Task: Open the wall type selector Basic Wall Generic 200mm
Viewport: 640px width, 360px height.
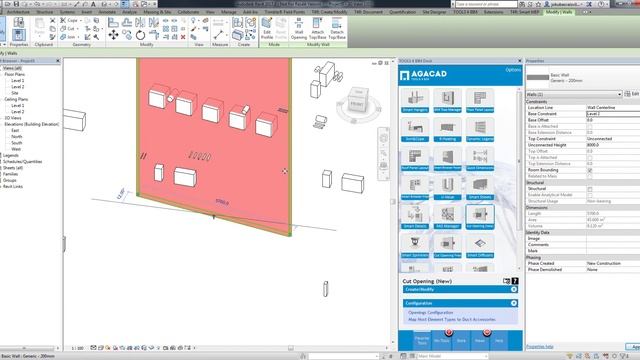Action: pos(583,78)
